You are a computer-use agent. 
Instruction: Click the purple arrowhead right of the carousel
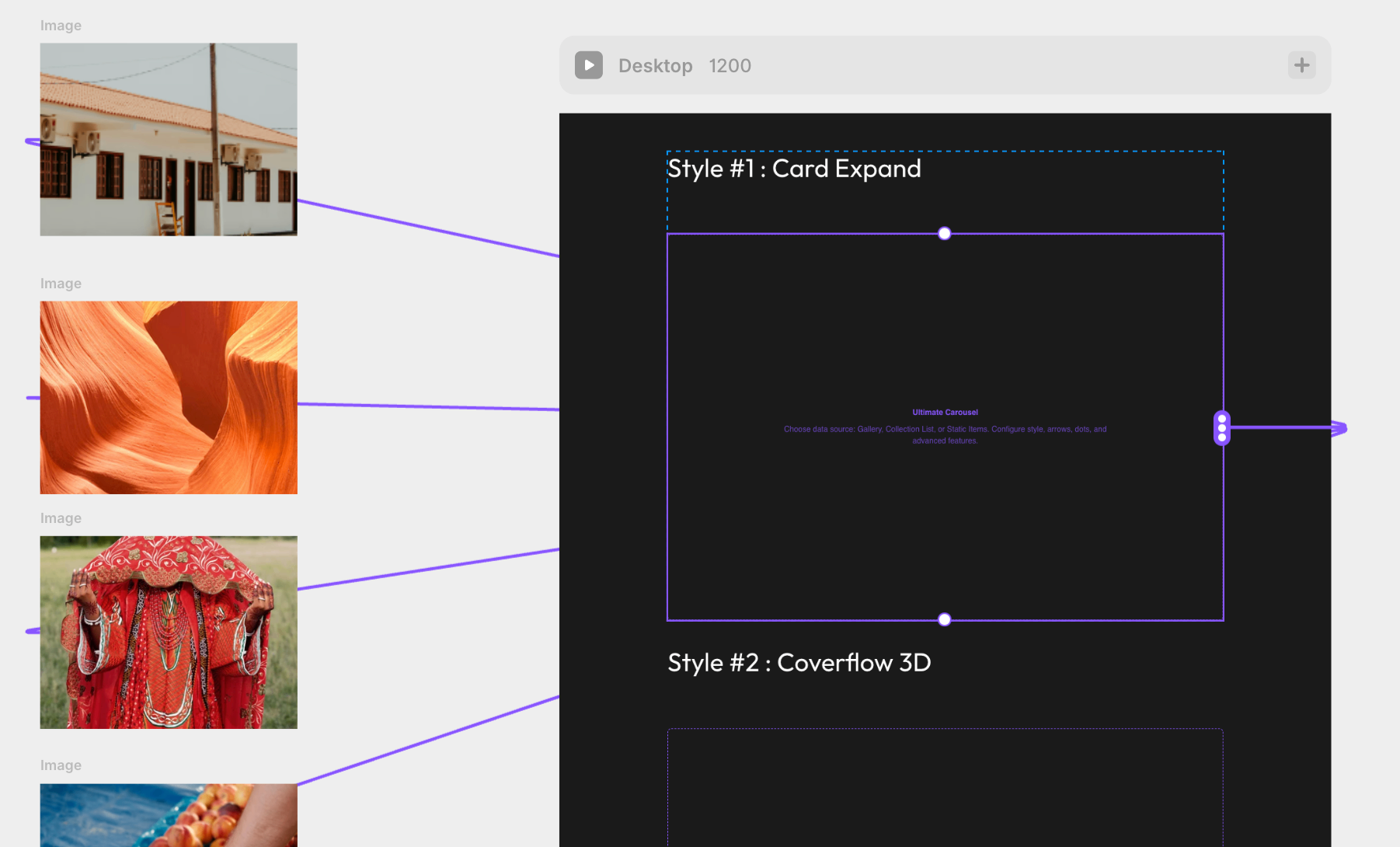(x=1339, y=428)
